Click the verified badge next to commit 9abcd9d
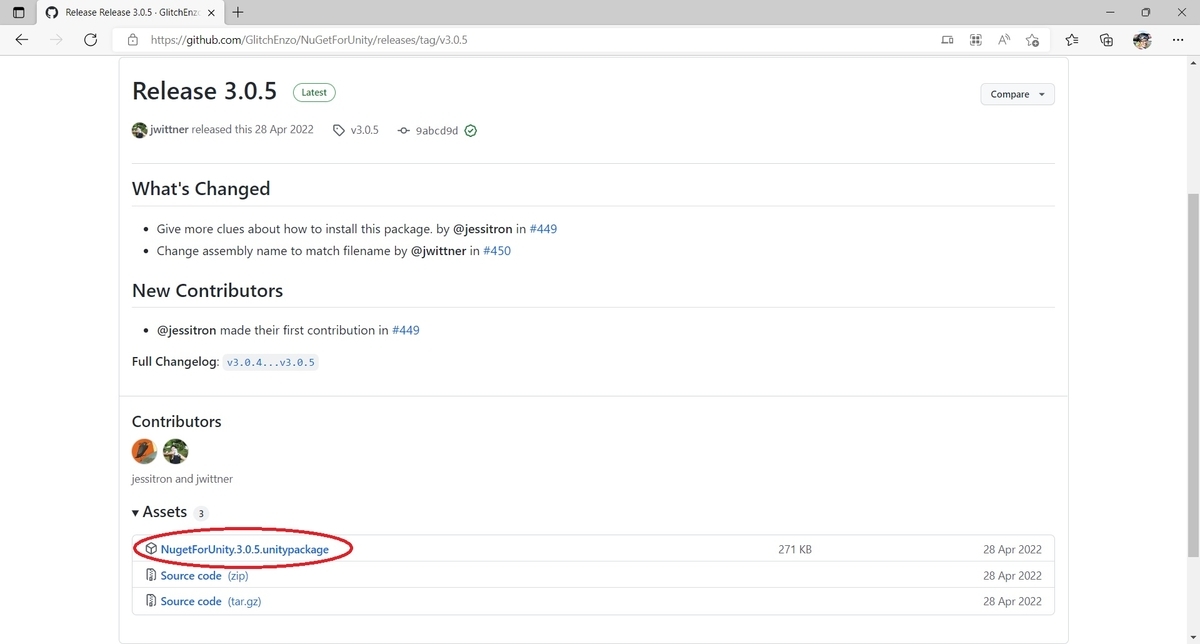The height and width of the screenshot is (644, 1200). pos(470,130)
